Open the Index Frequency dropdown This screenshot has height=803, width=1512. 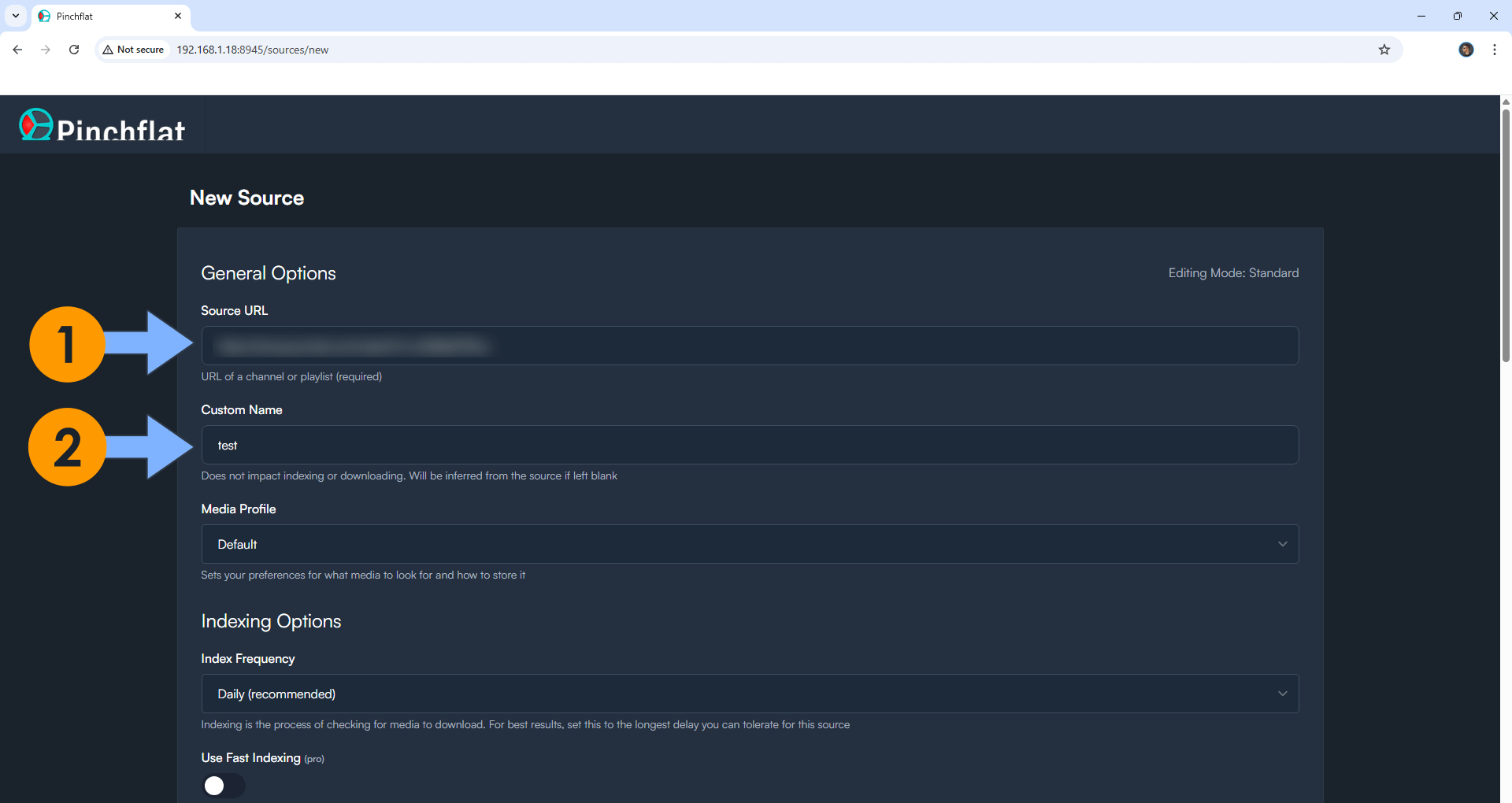(x=750, y=694)
